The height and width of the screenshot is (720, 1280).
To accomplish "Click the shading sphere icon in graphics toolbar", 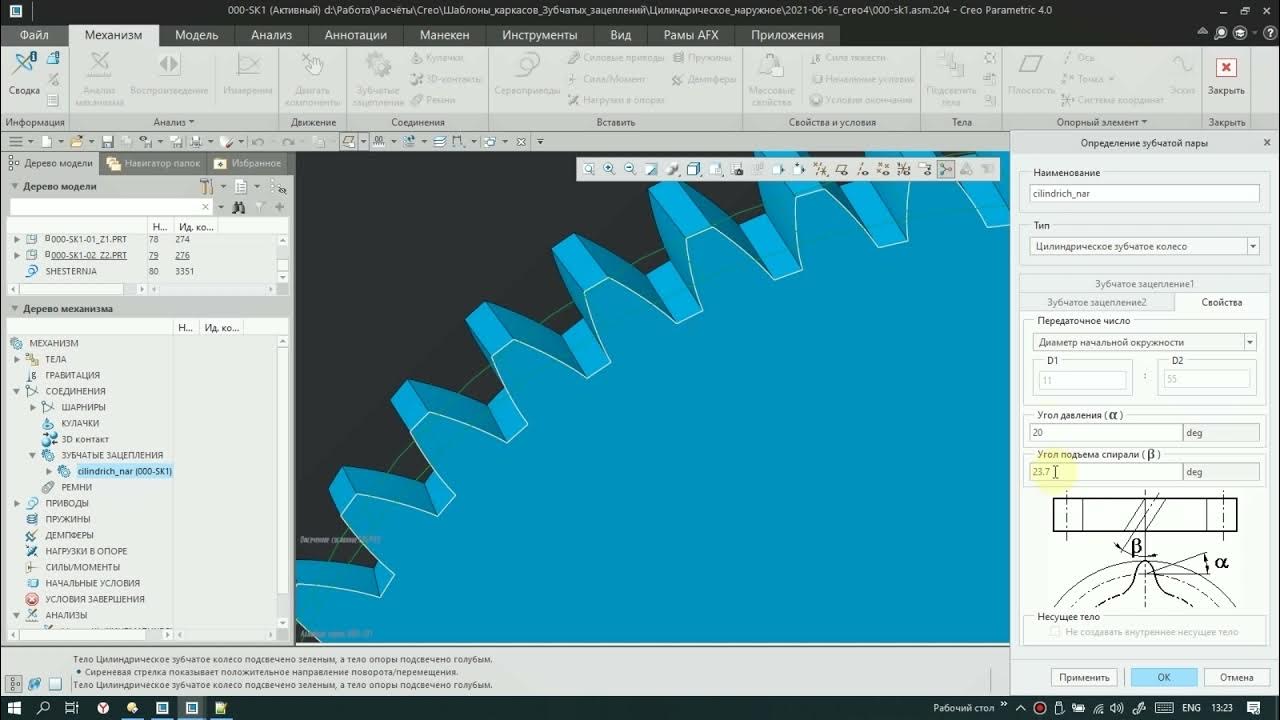I will (x=673, y=169).
